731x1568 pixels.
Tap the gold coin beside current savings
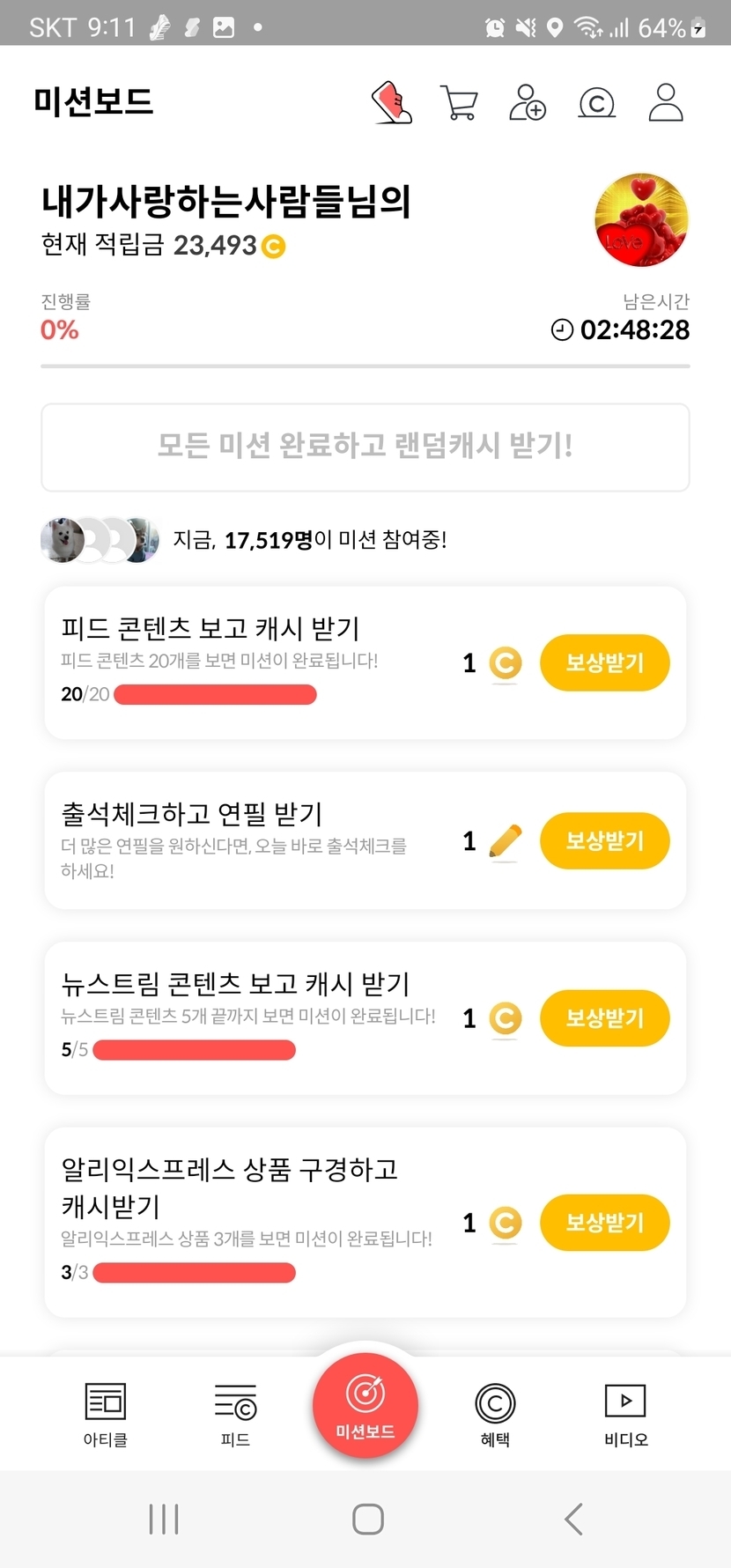pyautogui.click(x=274, y=246)
